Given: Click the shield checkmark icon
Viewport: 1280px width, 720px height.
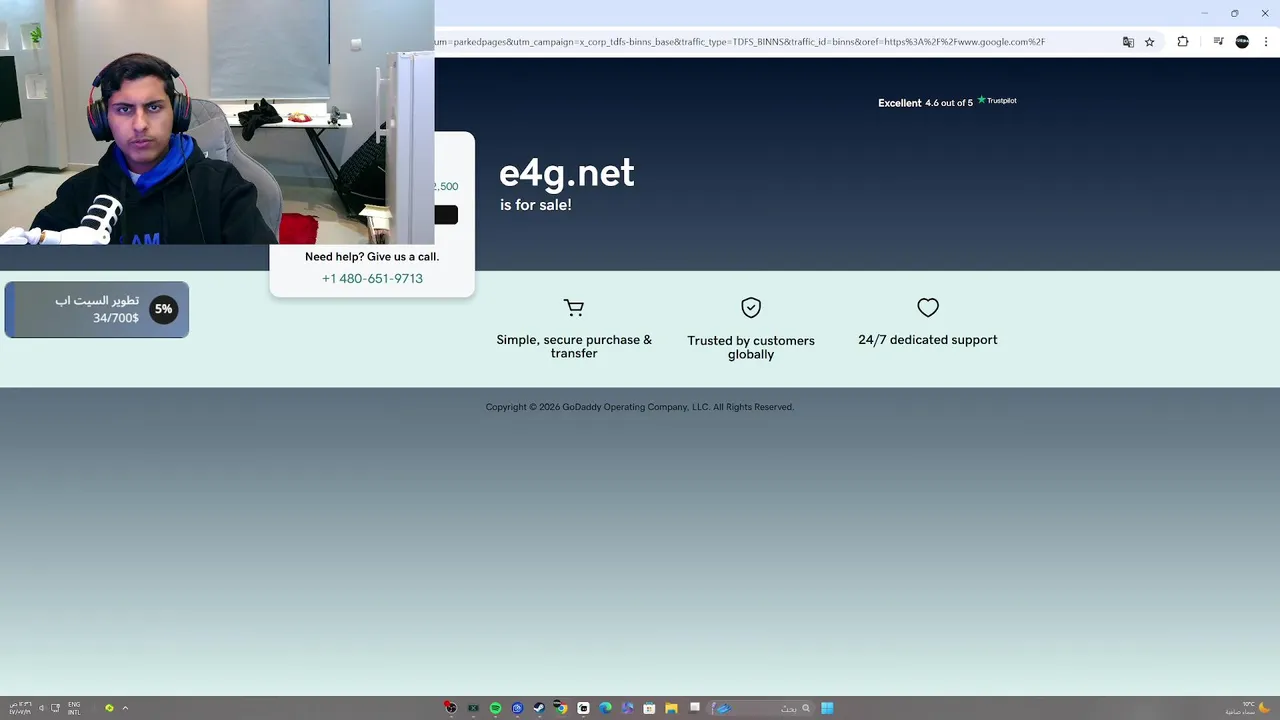Looking at the screenshot, I should coord(751,307).
